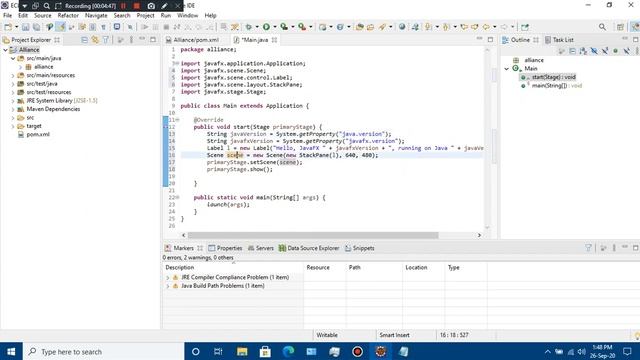This screenshot has width=640, height=360.
Task: Click the Debug bug icon in toolbar
Action: point(248,27)
